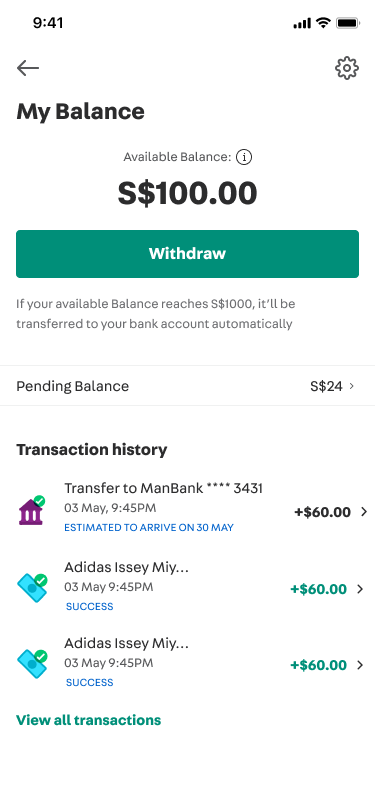Expand last Adidas Issey Miy transaction chevron
This screenshot has height=812, width=375.
pyautogui.click(x=360, y=665)
